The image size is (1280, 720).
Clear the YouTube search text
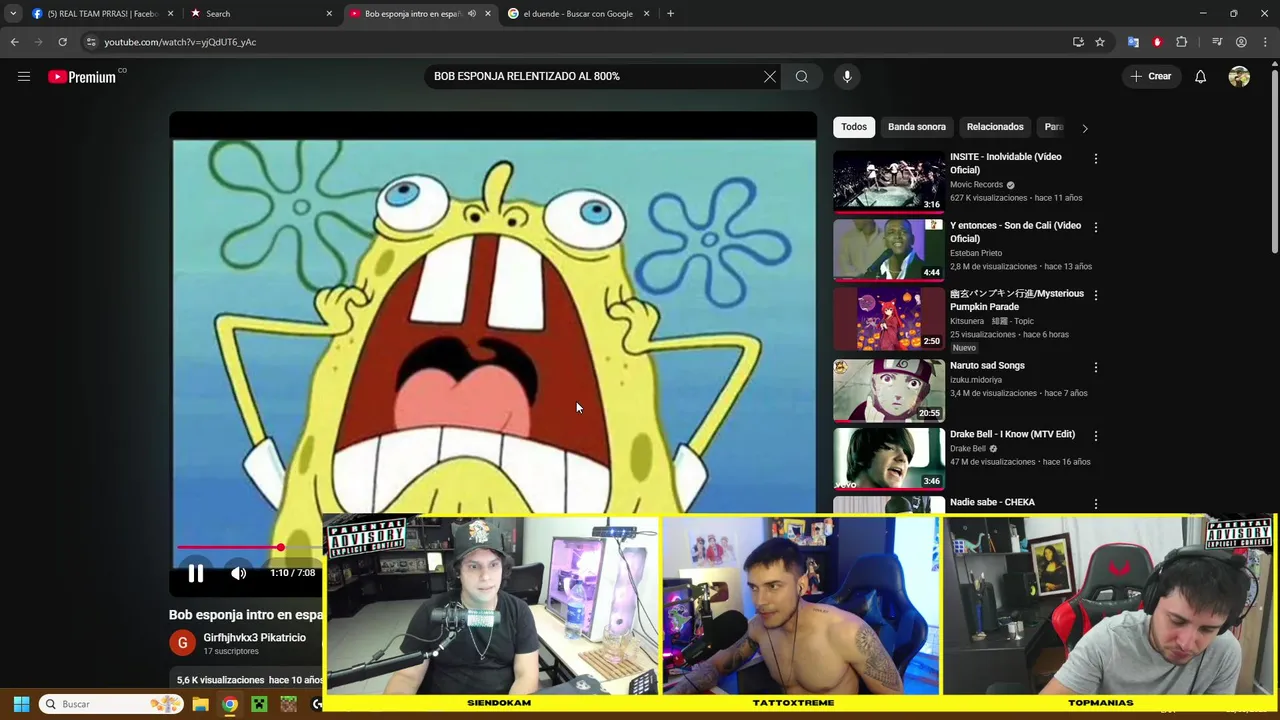(770, 76)
